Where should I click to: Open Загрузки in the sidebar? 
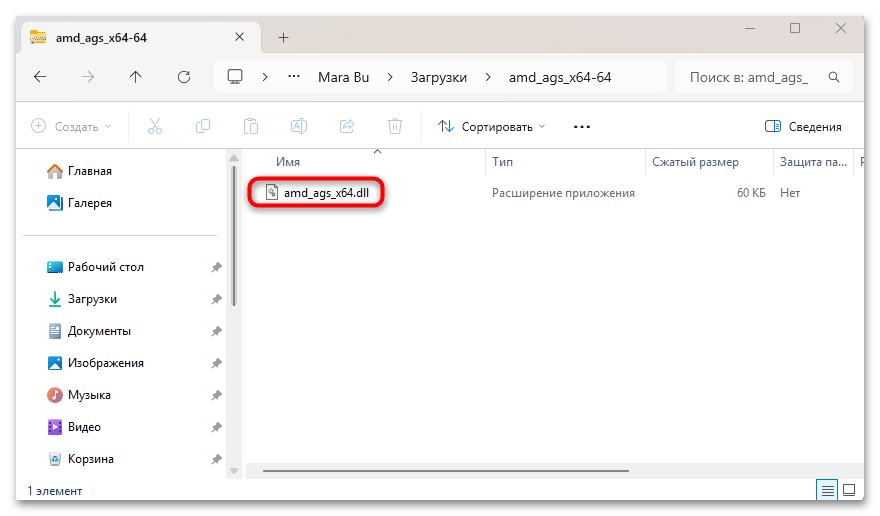(x=82, y=299)
